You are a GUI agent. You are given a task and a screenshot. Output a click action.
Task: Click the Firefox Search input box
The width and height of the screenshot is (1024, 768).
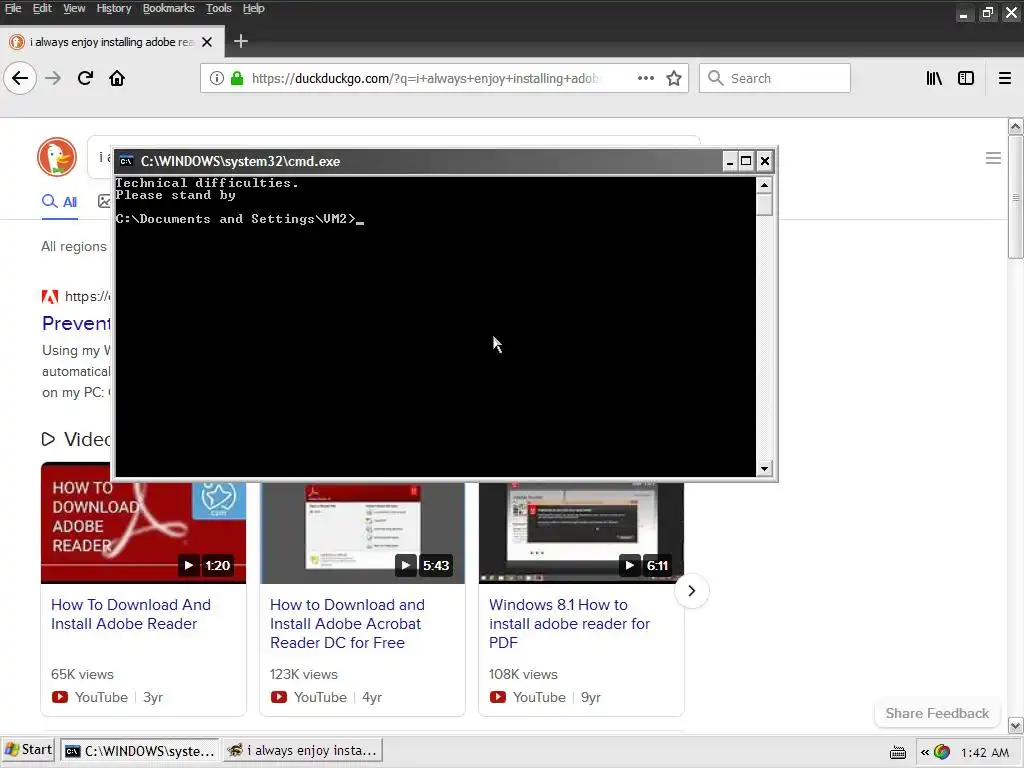(775, 78)
